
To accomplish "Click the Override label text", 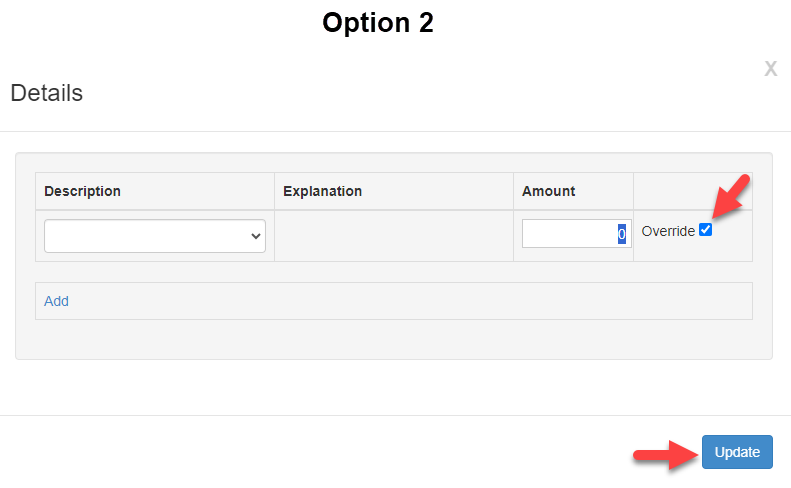I will click(x=668, y=231).
